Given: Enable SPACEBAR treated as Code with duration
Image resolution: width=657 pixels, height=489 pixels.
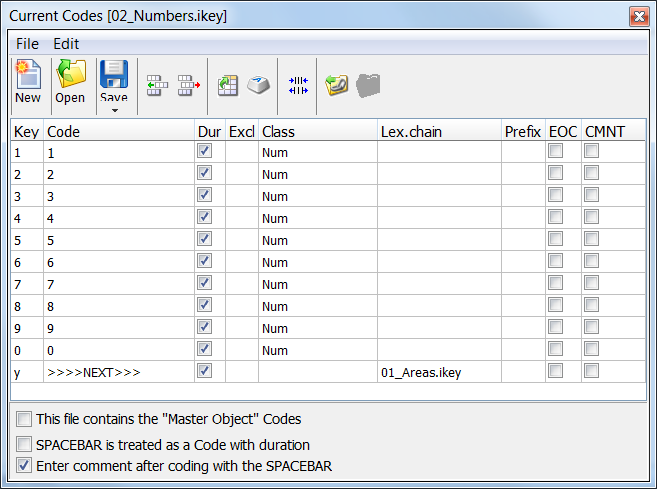Looking at the screenshot, I should (x=24, y=444).
